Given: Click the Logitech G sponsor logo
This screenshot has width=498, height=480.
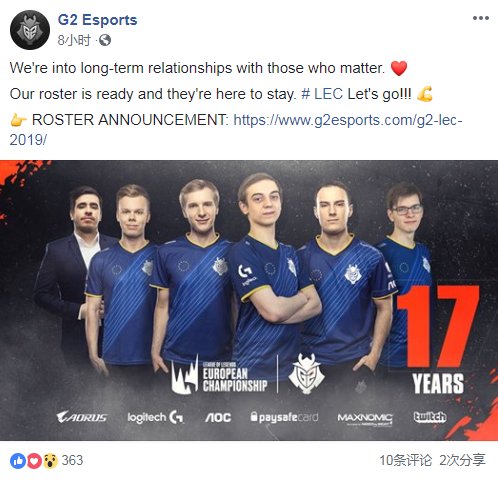Looking at the screenshot, I should tap(155, 417).
